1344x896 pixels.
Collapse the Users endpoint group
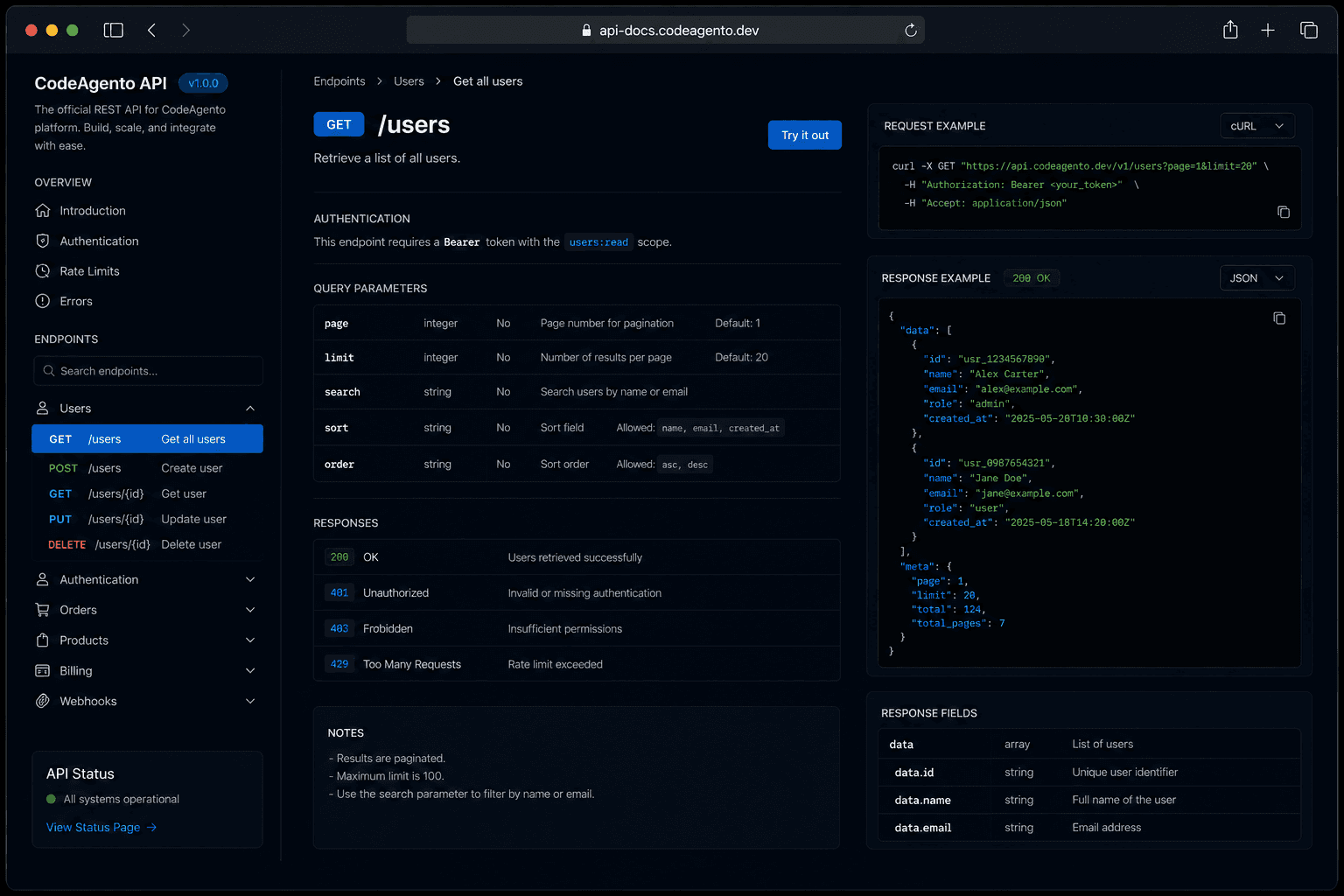250,409
